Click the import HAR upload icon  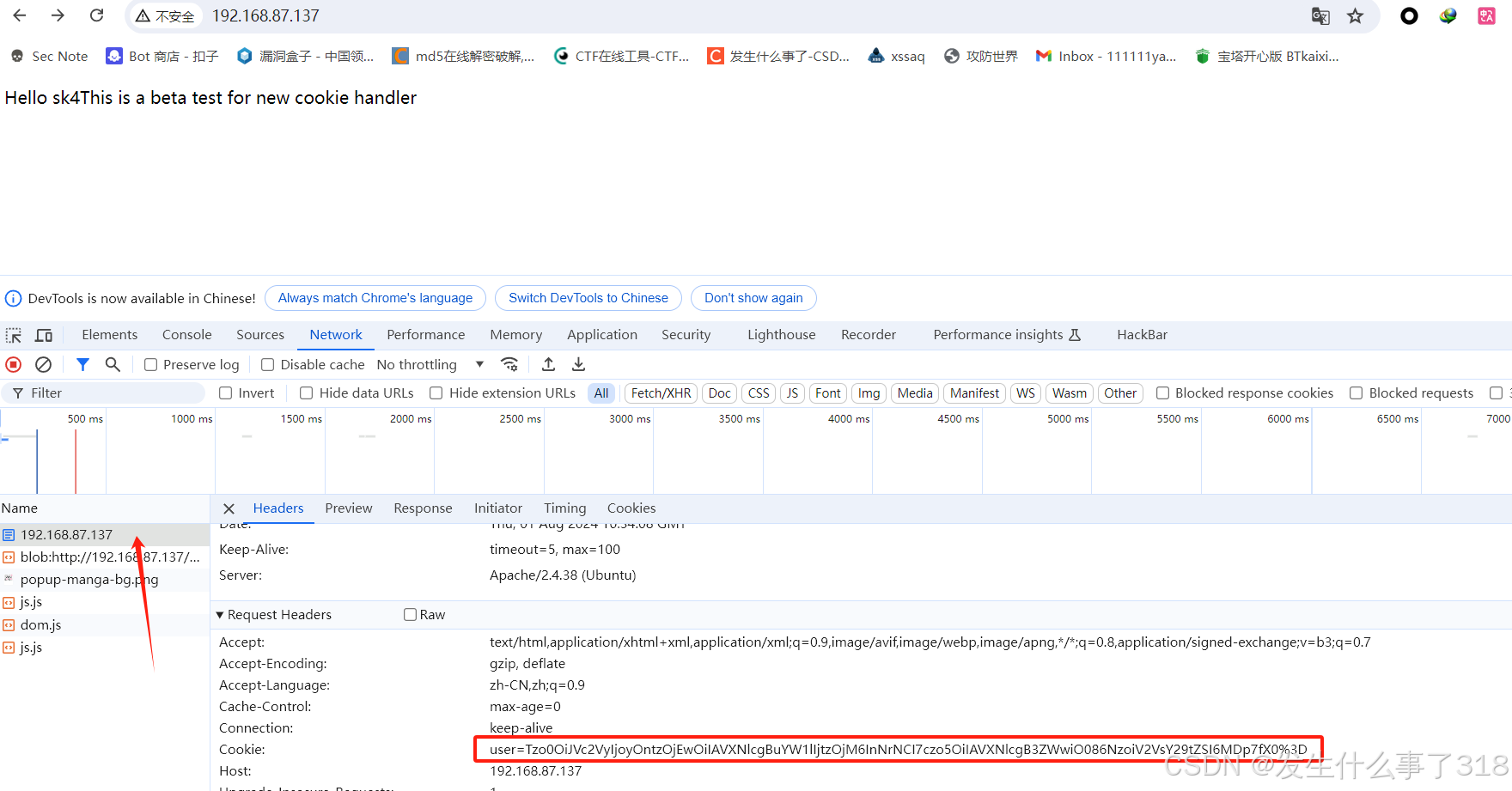click(x=548, y=365)
